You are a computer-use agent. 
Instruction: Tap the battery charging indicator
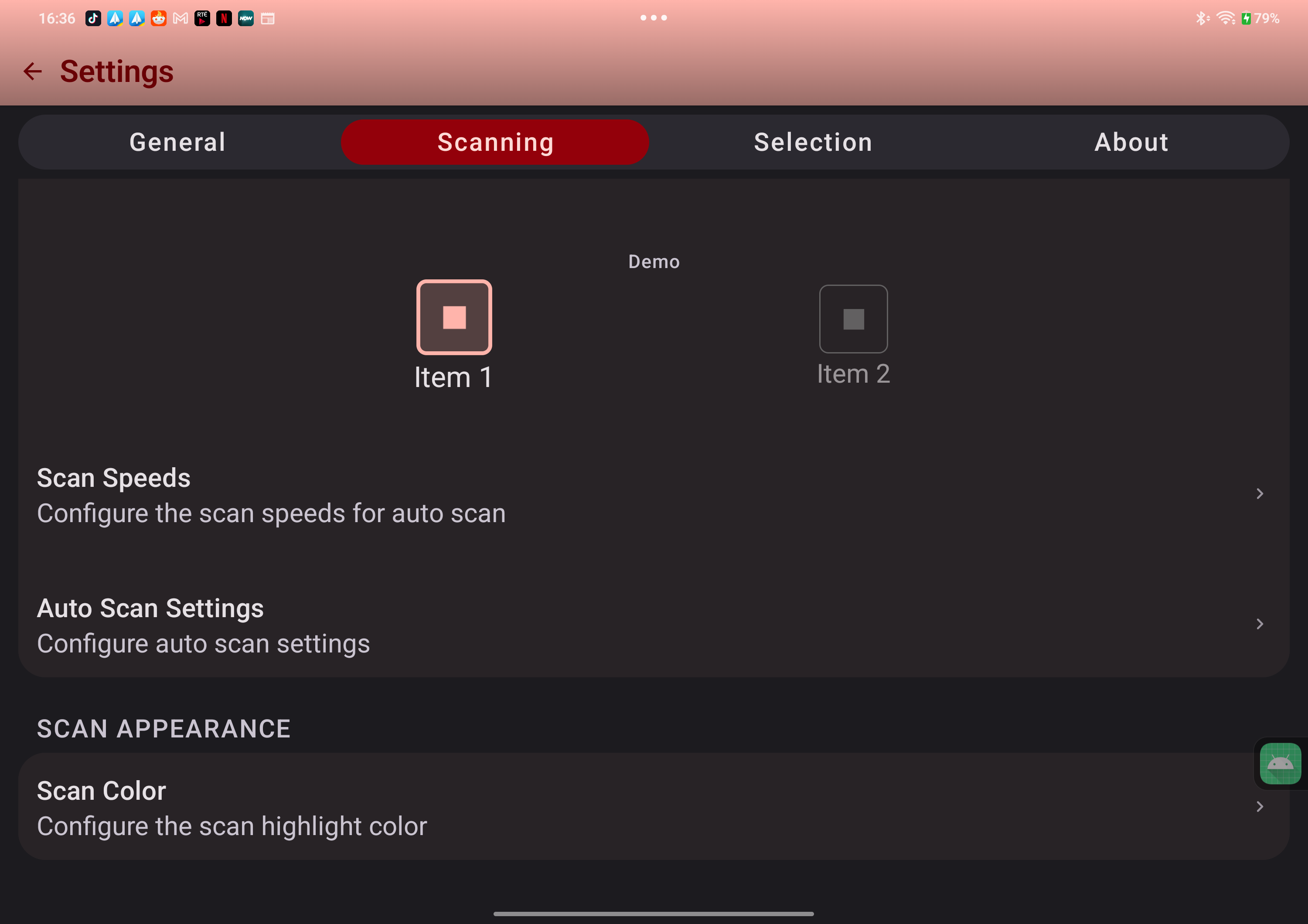pos(1246,18)
